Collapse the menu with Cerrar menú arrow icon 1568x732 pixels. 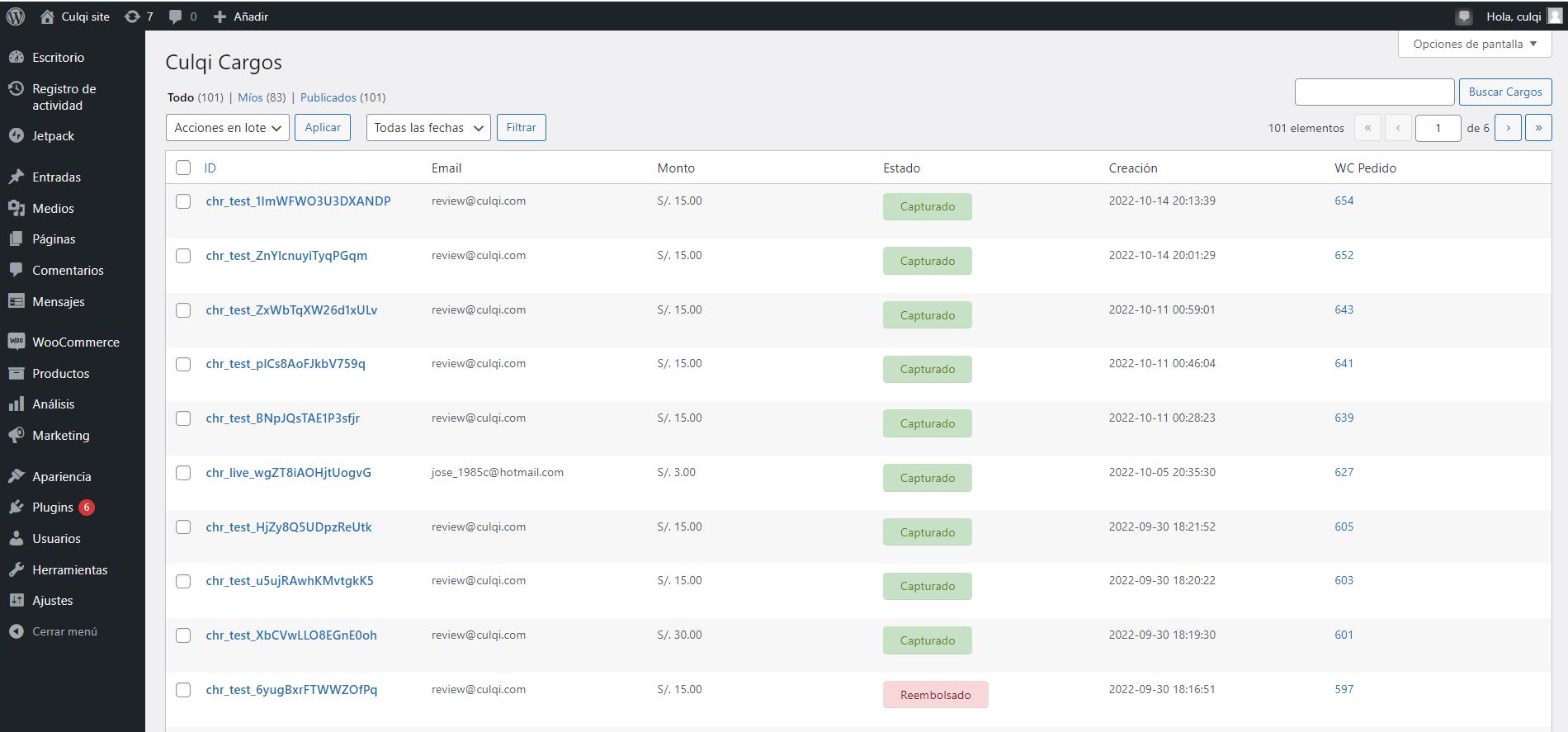(17, 631)
